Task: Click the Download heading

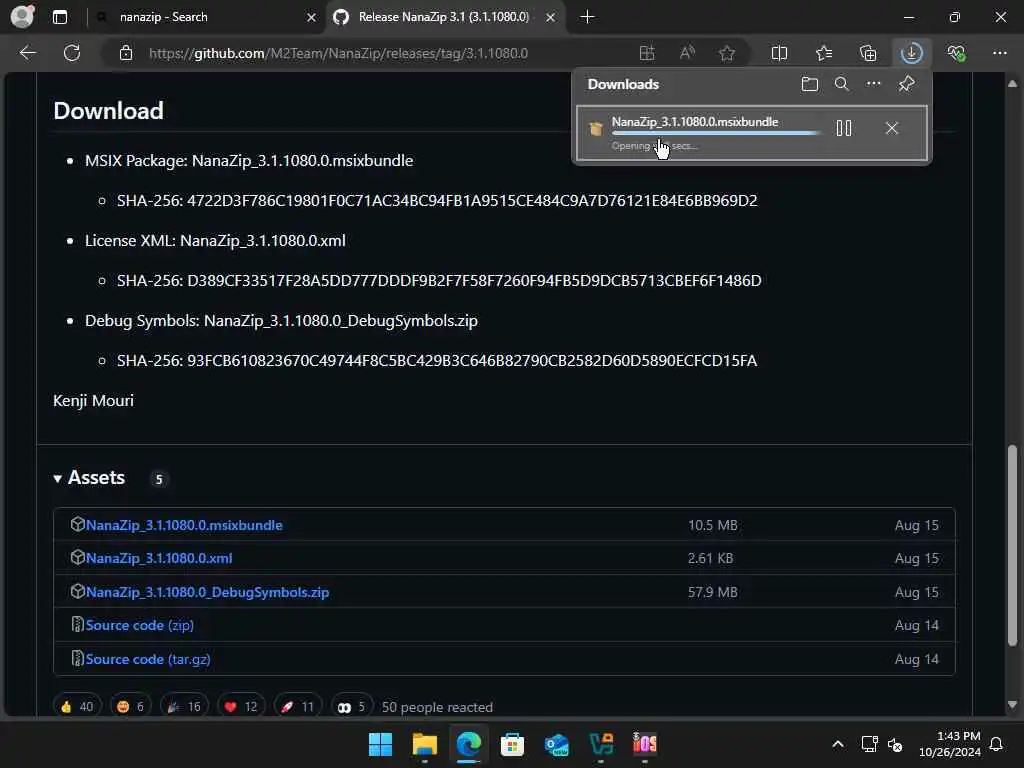Action: click(108, 110)
